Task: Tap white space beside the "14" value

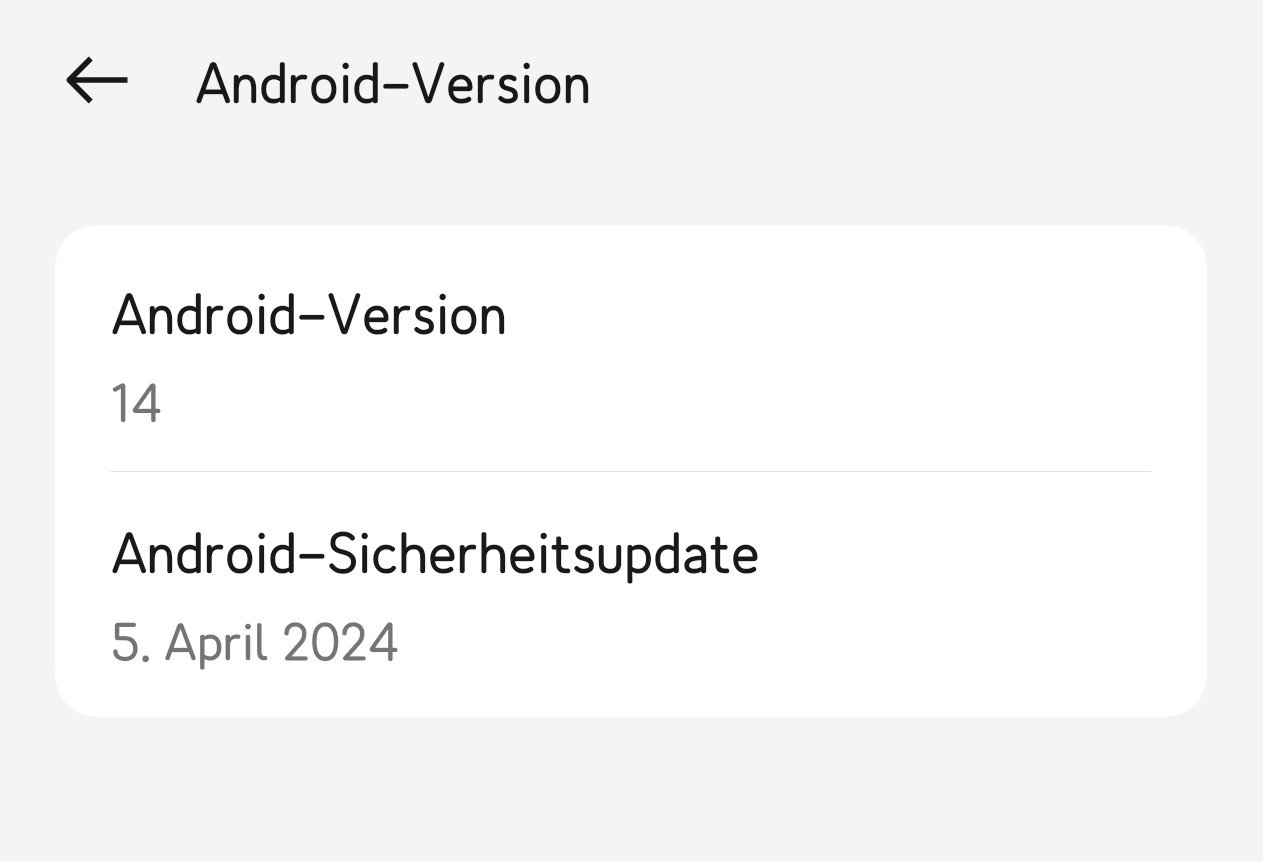Action: click(x=650, y=405)
